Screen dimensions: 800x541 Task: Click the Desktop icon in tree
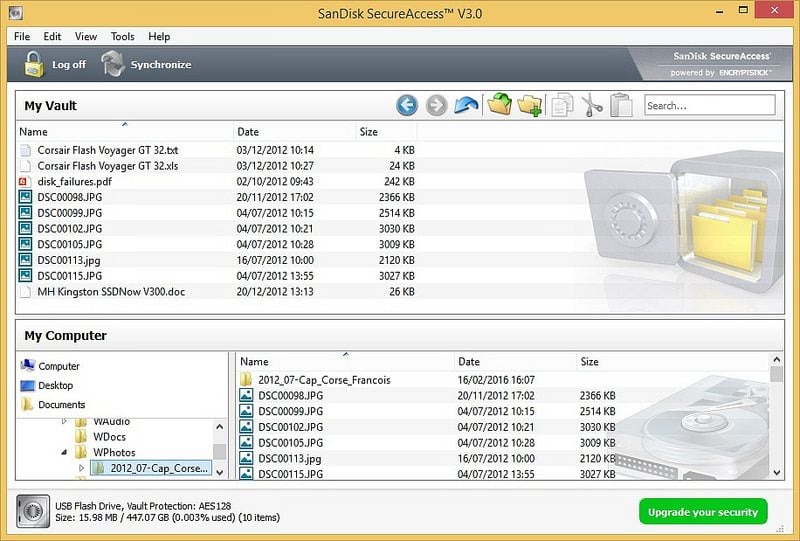(28, 385)
